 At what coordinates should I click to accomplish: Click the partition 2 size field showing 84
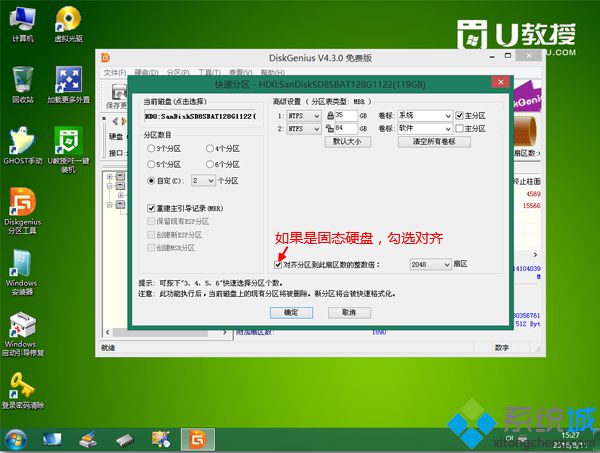[x=346, y=129]
